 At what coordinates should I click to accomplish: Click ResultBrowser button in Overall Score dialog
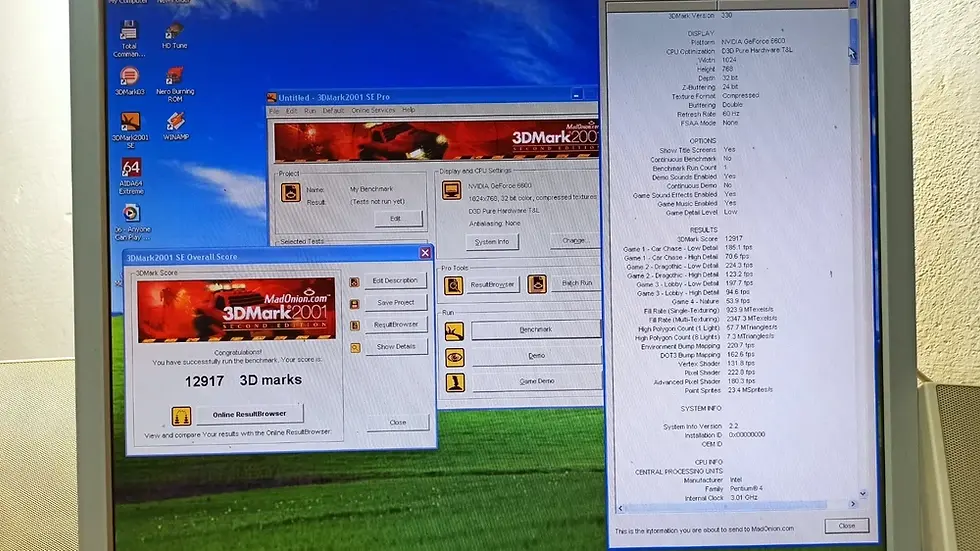[x=396, y=325]
